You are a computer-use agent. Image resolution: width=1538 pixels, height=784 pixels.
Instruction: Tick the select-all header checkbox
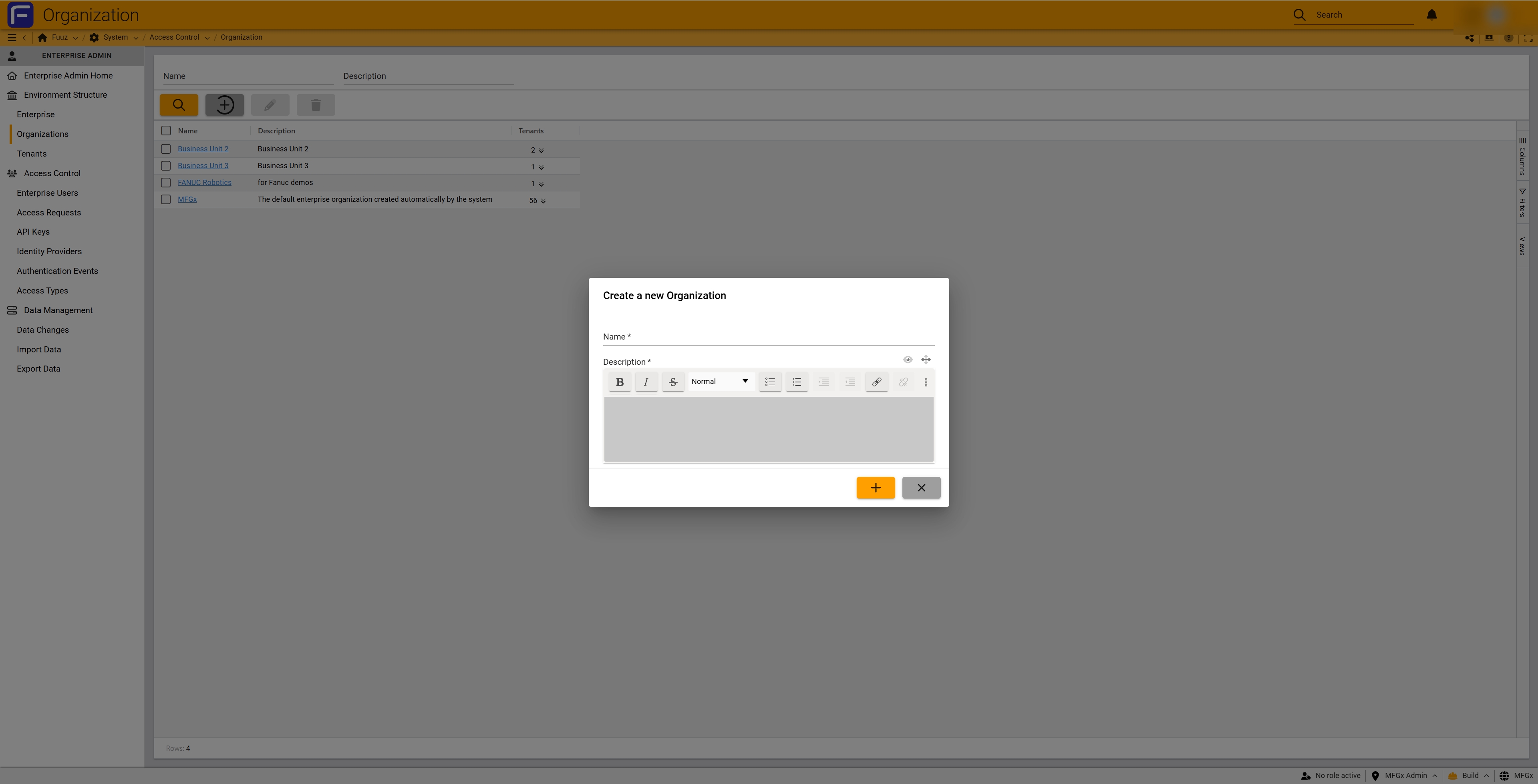click(166, 131)
